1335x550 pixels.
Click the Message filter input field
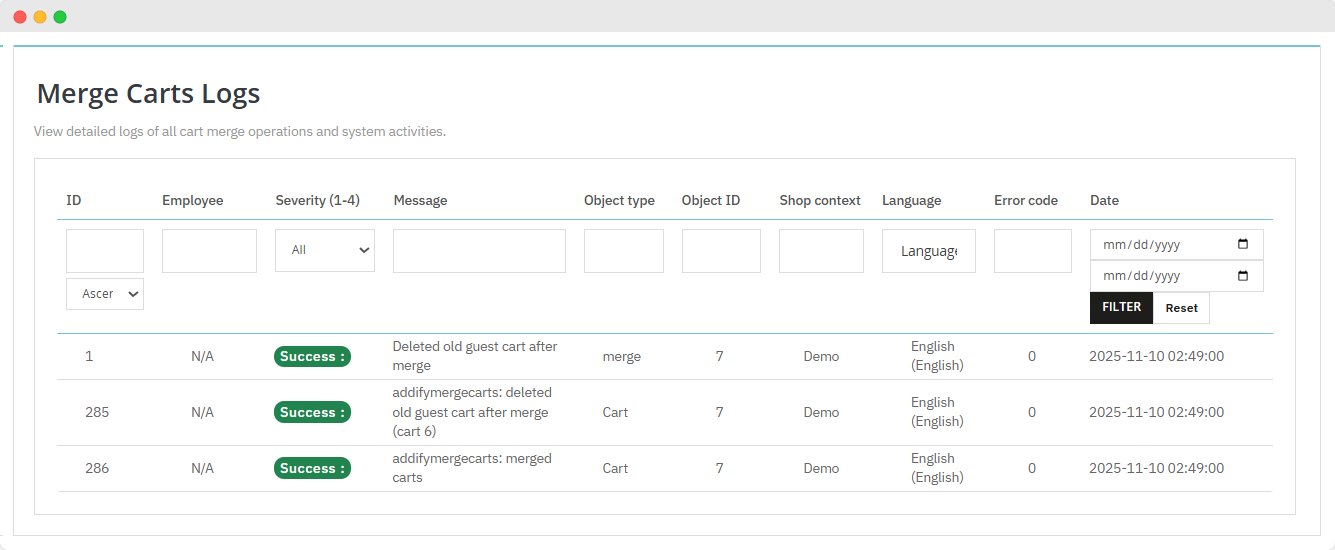[479, 251]
